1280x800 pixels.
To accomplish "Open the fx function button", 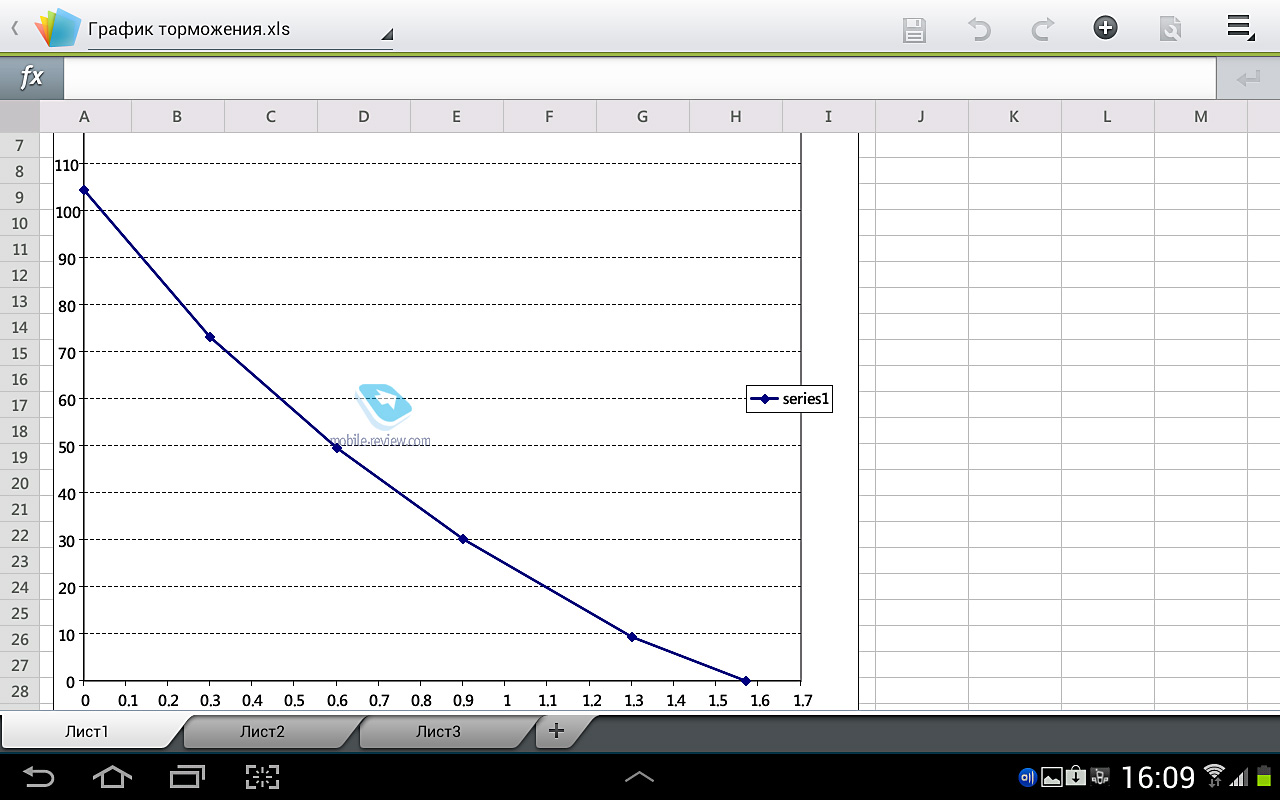I will [x=32, y=78].
